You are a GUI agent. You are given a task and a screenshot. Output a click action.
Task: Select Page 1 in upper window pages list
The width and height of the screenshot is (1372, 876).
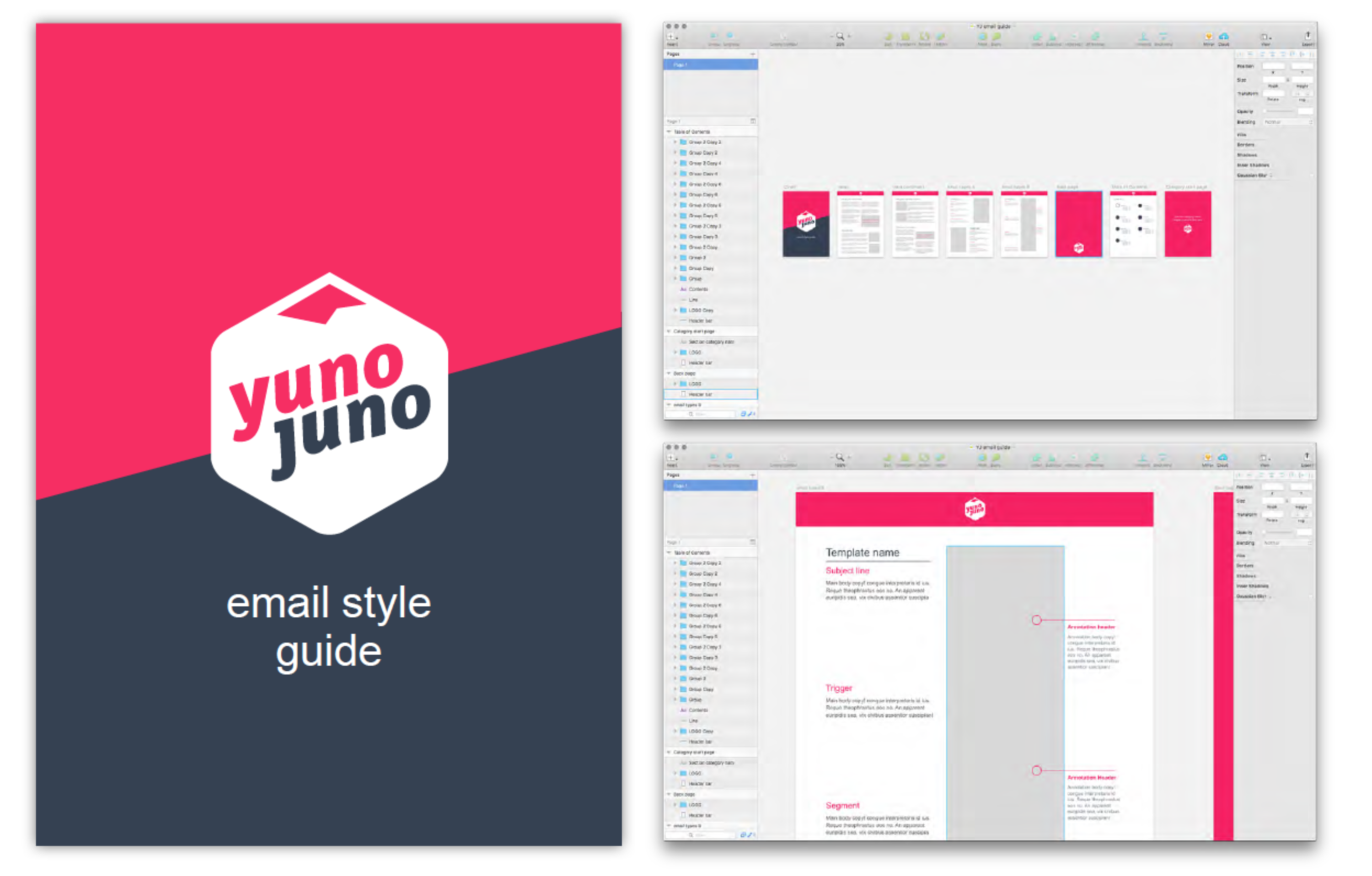pyautogui.click(x=711, y=65)
